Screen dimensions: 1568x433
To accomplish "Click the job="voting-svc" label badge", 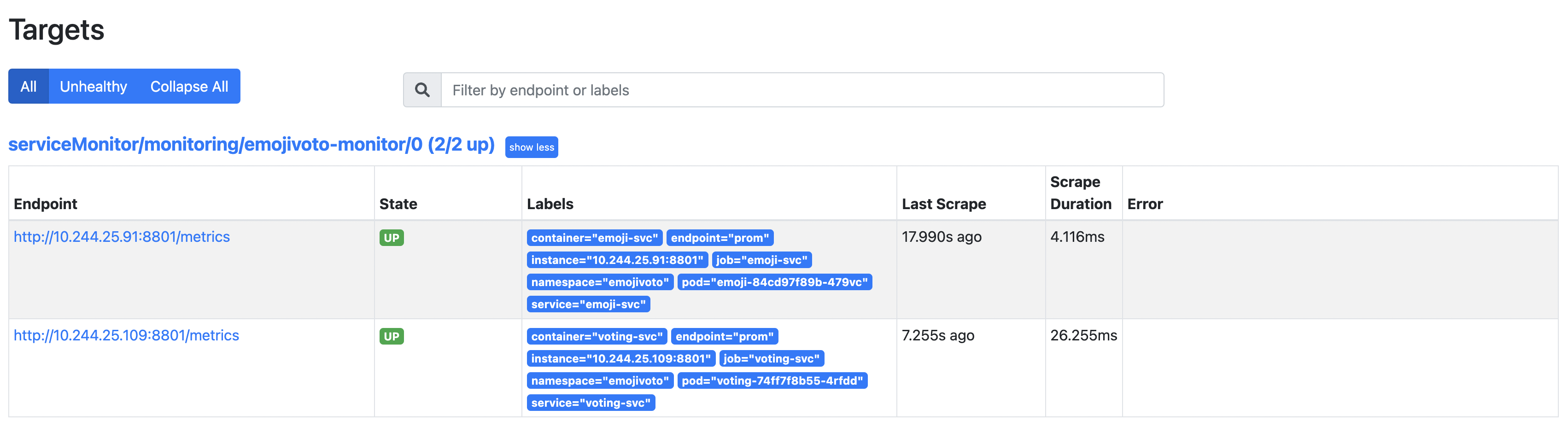I will 771,359.
